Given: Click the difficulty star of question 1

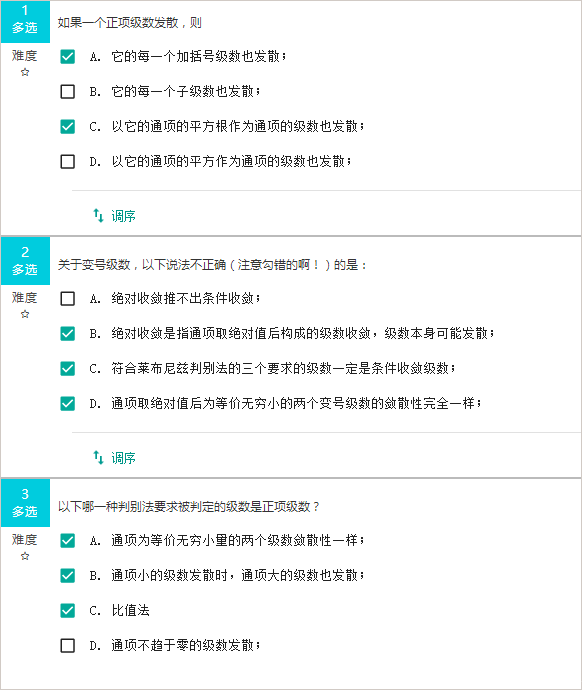Looking at the screenshot, I should click(x=25, y=72).
